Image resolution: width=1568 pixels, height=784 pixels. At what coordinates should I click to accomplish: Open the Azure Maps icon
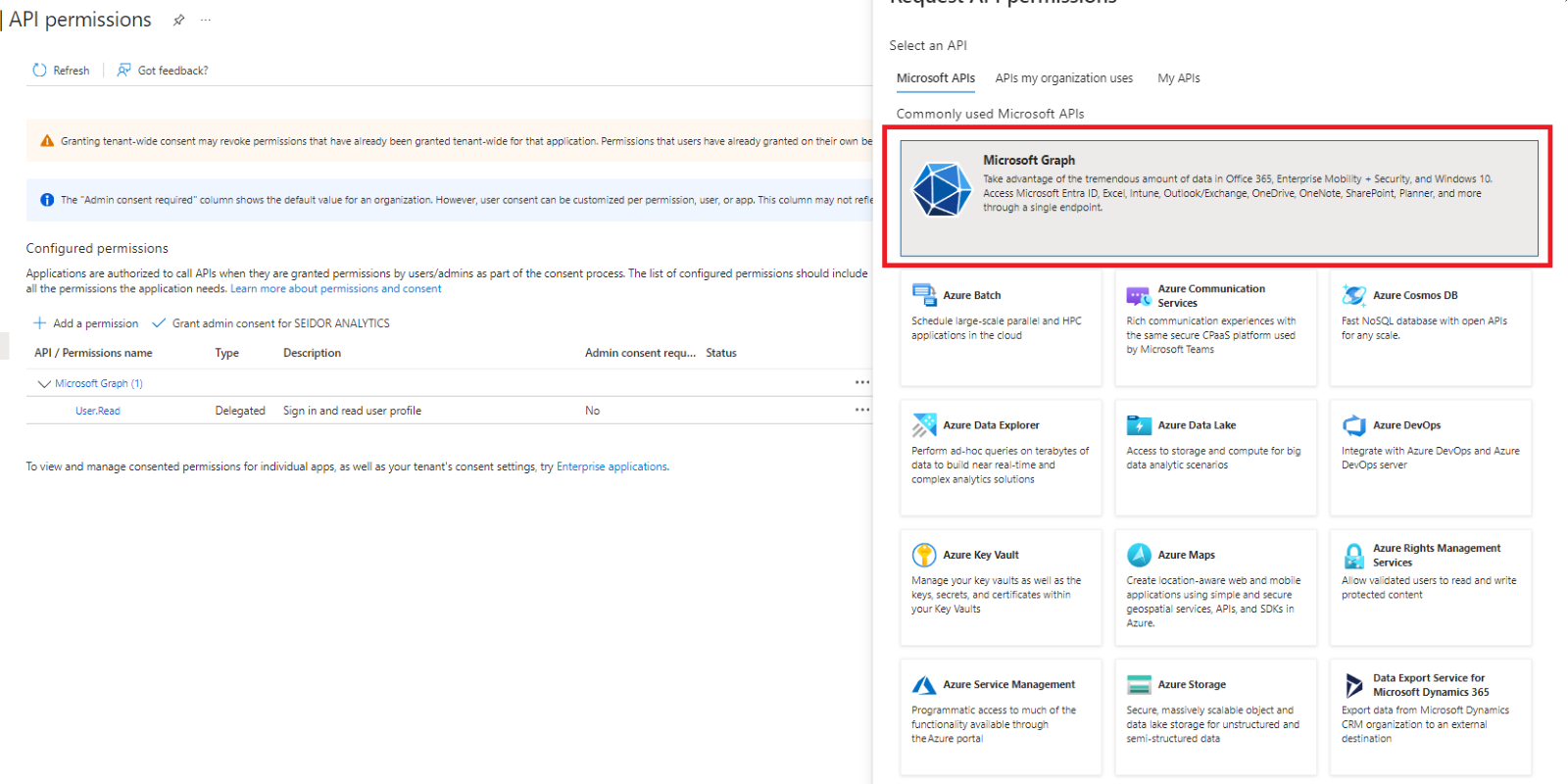(1139, 555)
